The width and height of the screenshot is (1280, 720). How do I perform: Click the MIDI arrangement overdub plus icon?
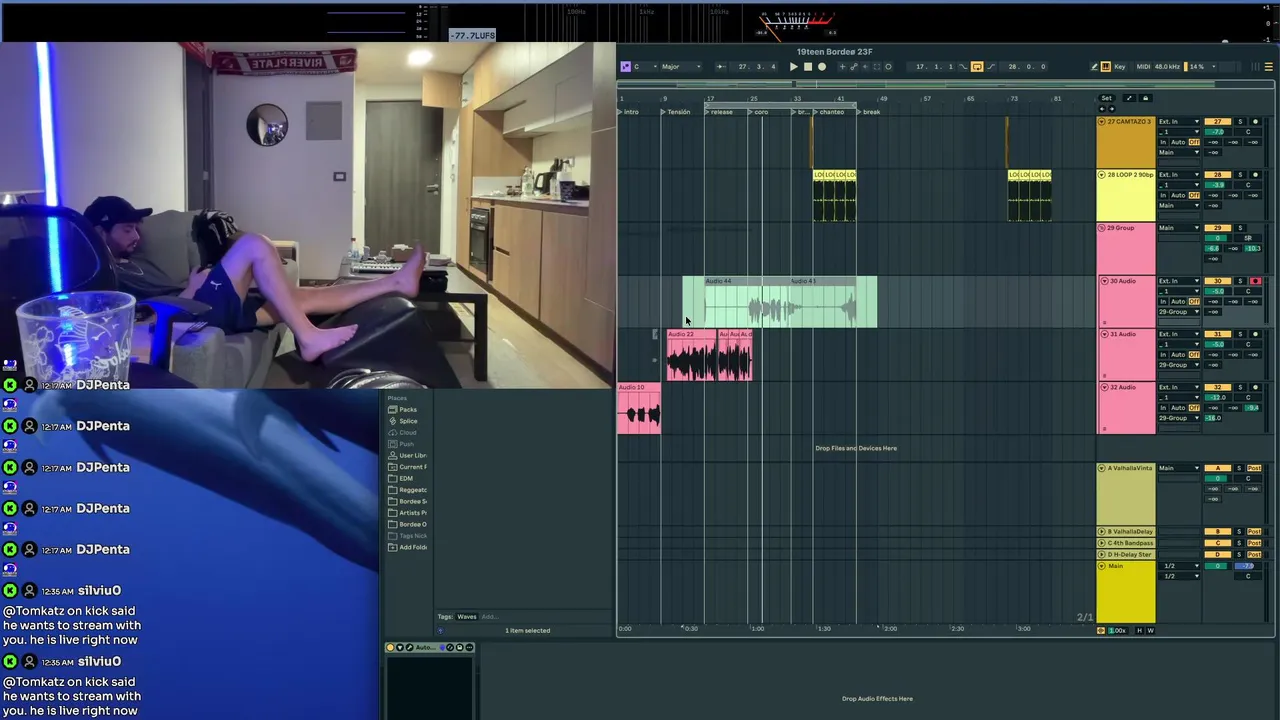point(842,67)
